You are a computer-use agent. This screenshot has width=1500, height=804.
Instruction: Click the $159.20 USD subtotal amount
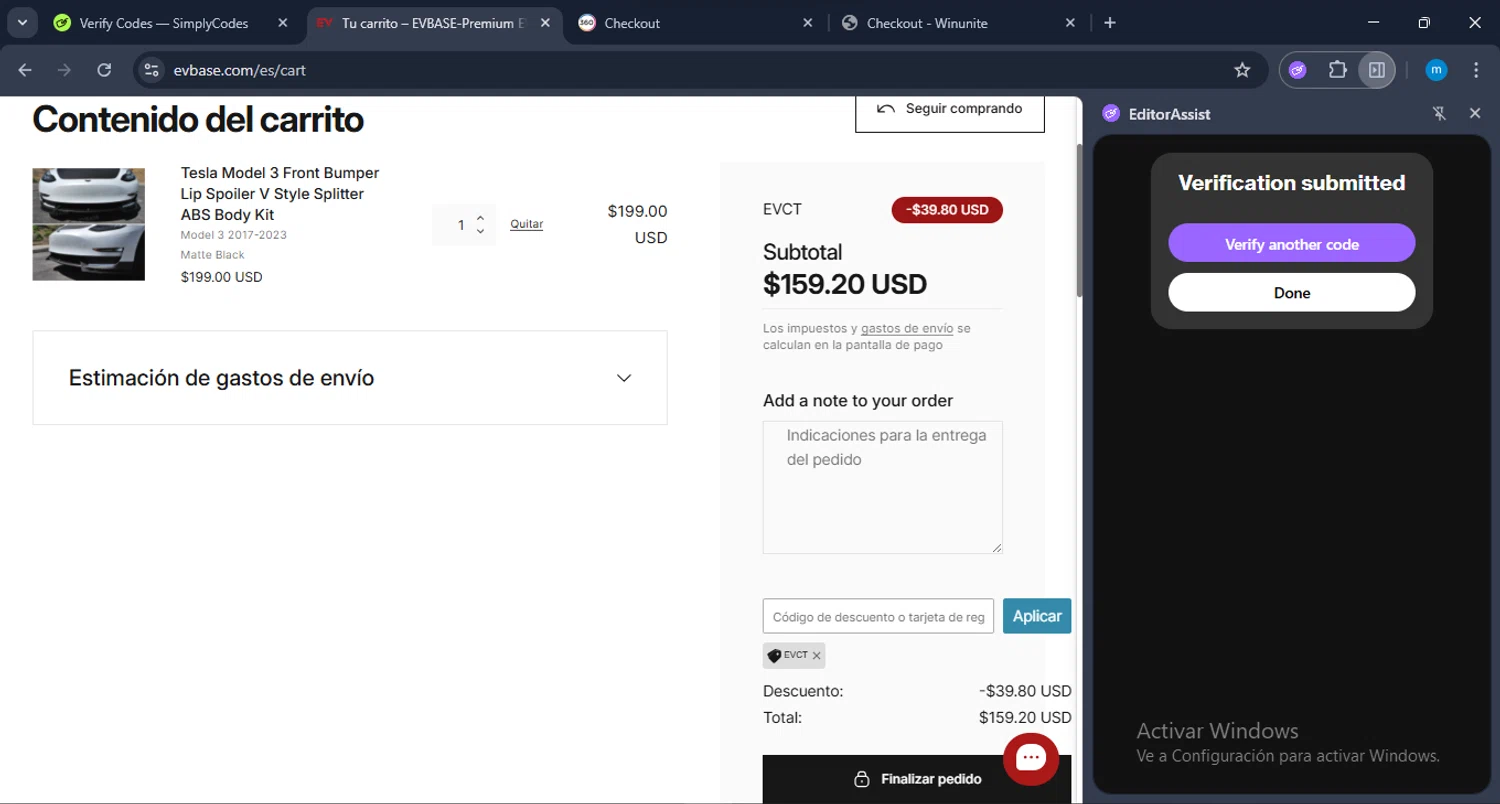[845, 284]
